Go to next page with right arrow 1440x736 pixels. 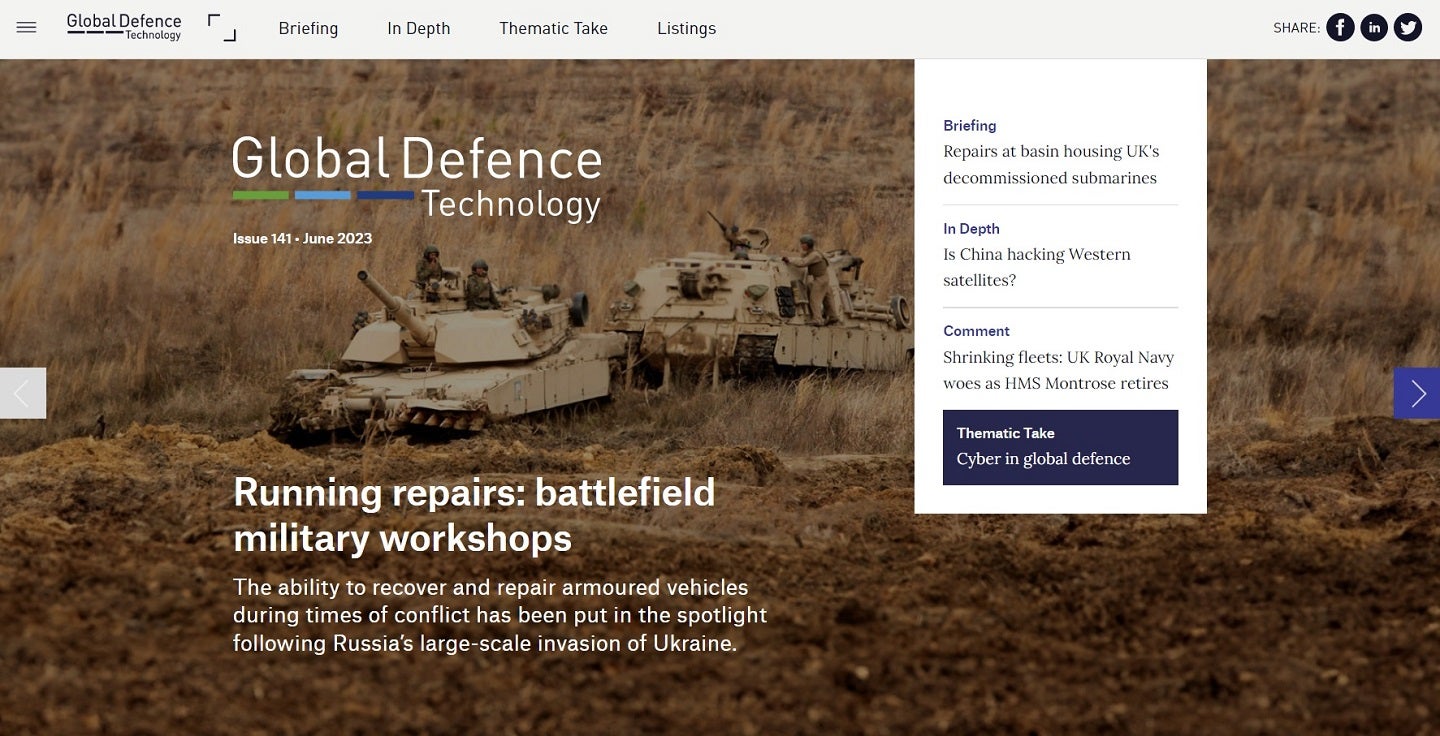point(1417,393)
